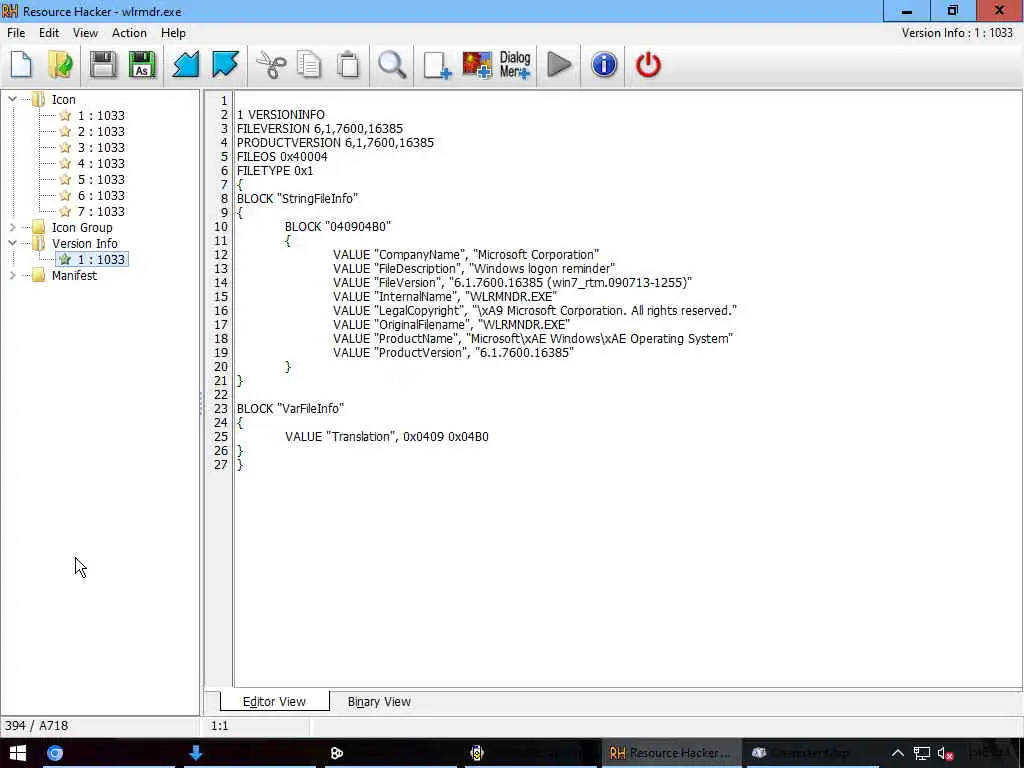Image resolution: width=1024 pixels, height=768 pixels.
Task: Click the green Save As icon
Action: pos(142,65)
